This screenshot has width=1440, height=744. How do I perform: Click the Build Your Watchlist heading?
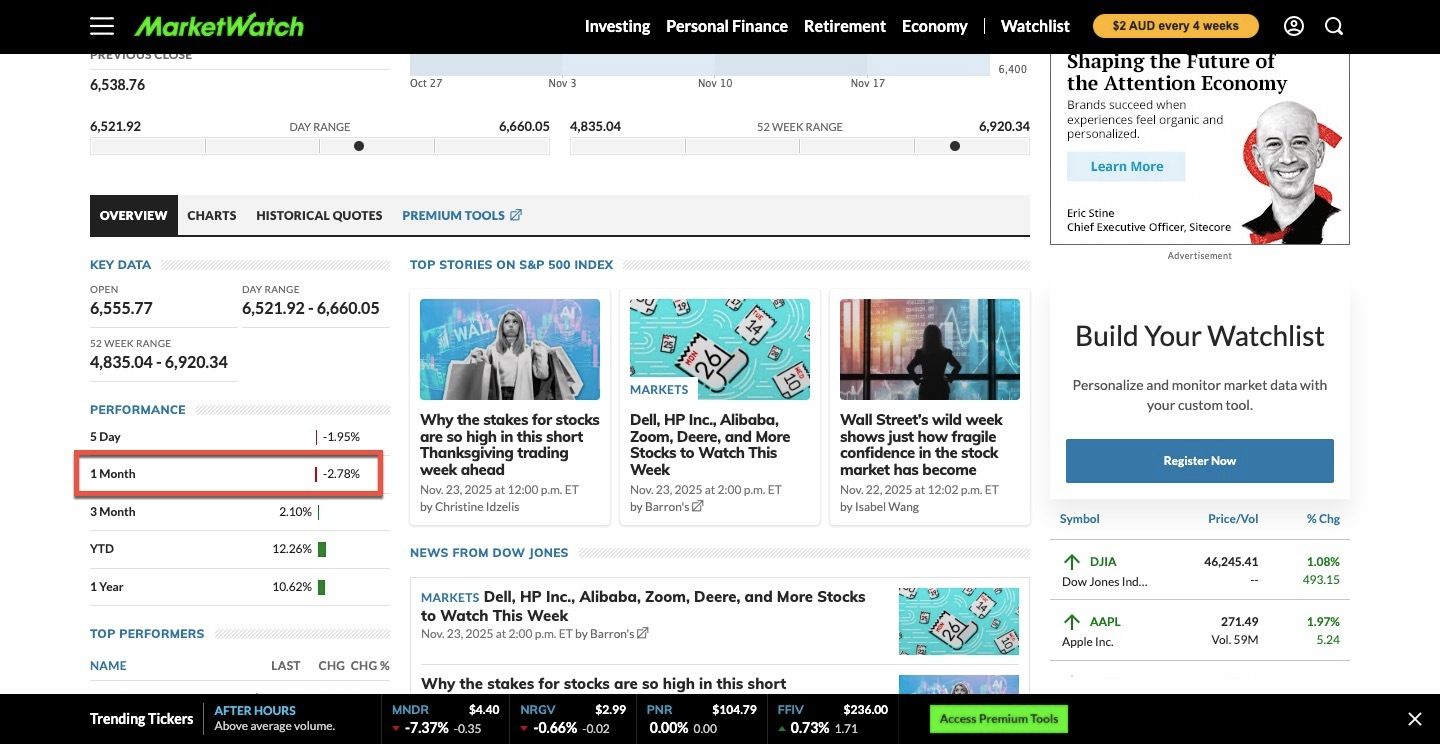[x=1200, y=336]
